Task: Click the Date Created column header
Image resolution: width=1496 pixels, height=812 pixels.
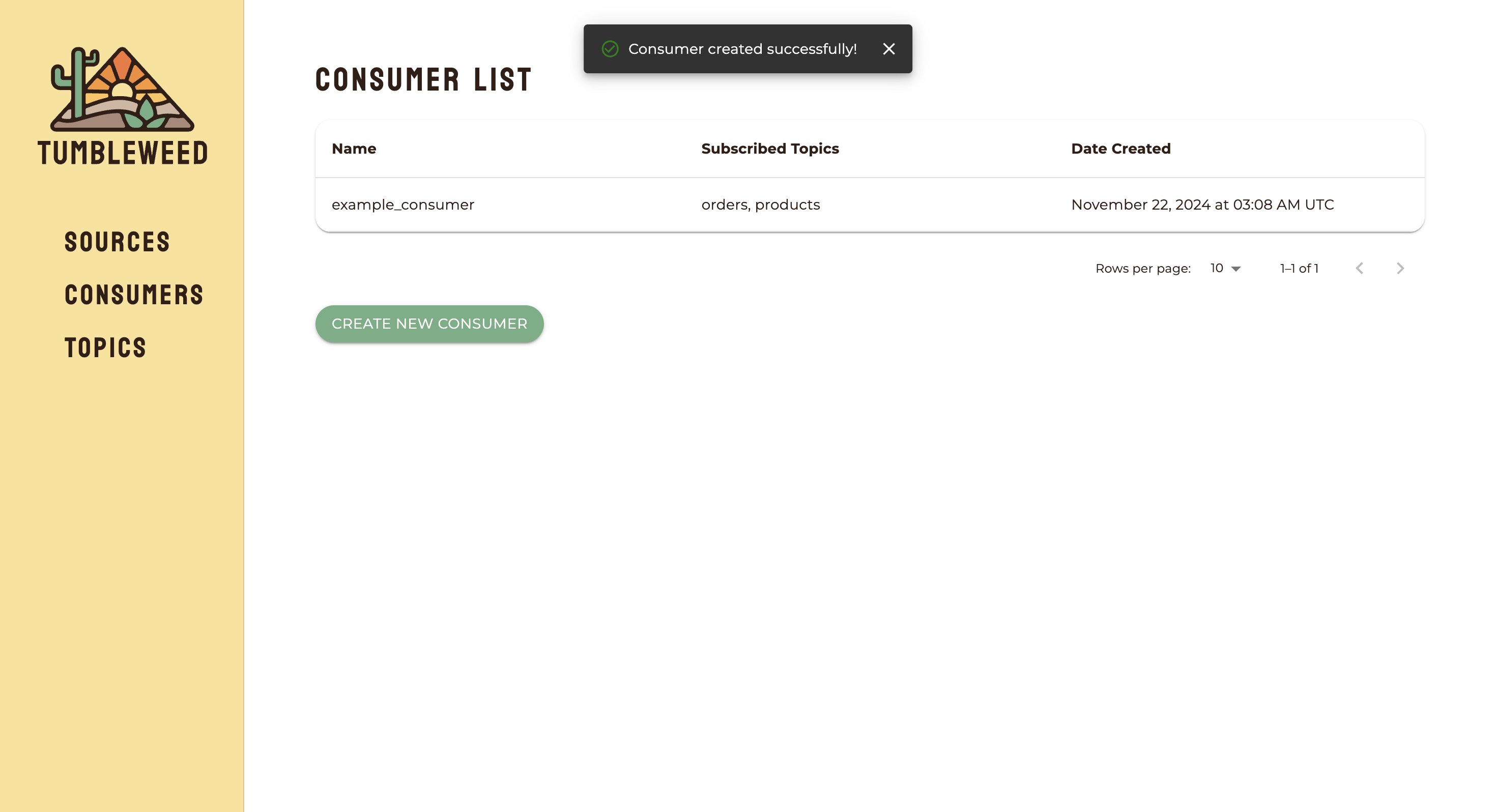Action: (x=1120, y=149)
